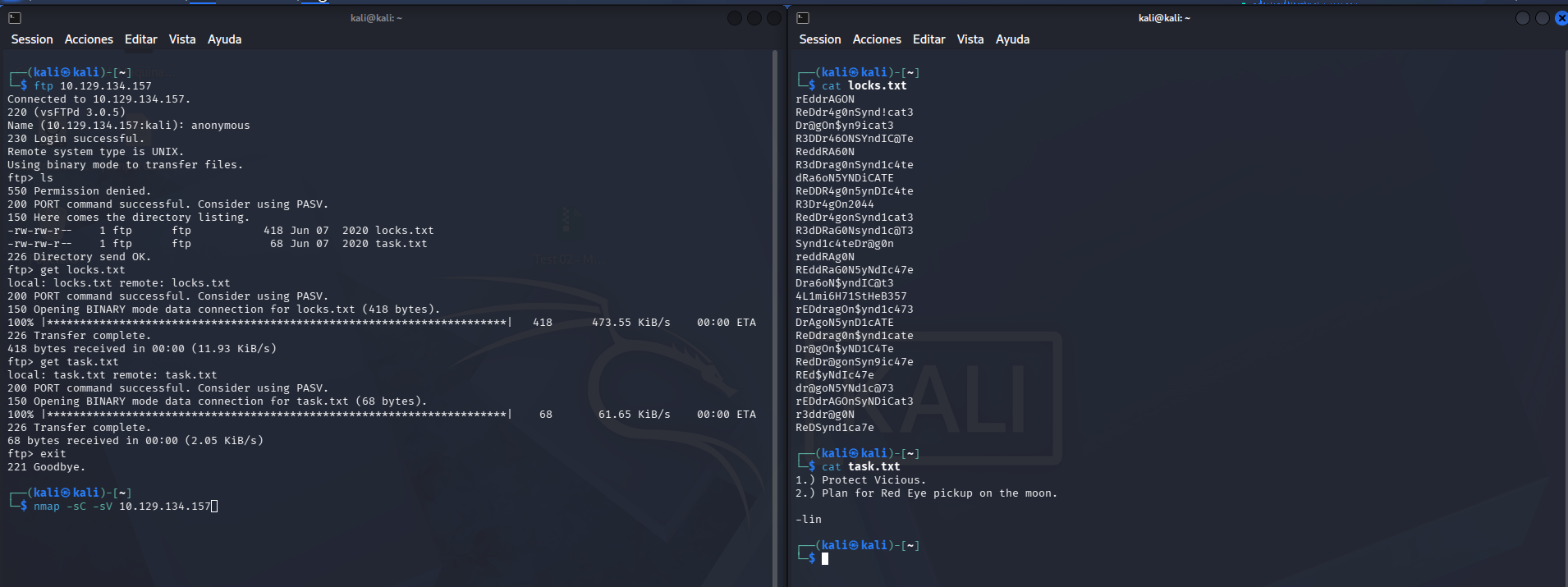The width and height of the screenshot is (1568, 587).
Task: Open Vista menu in left terminal
Action: (x=182, y=39)
